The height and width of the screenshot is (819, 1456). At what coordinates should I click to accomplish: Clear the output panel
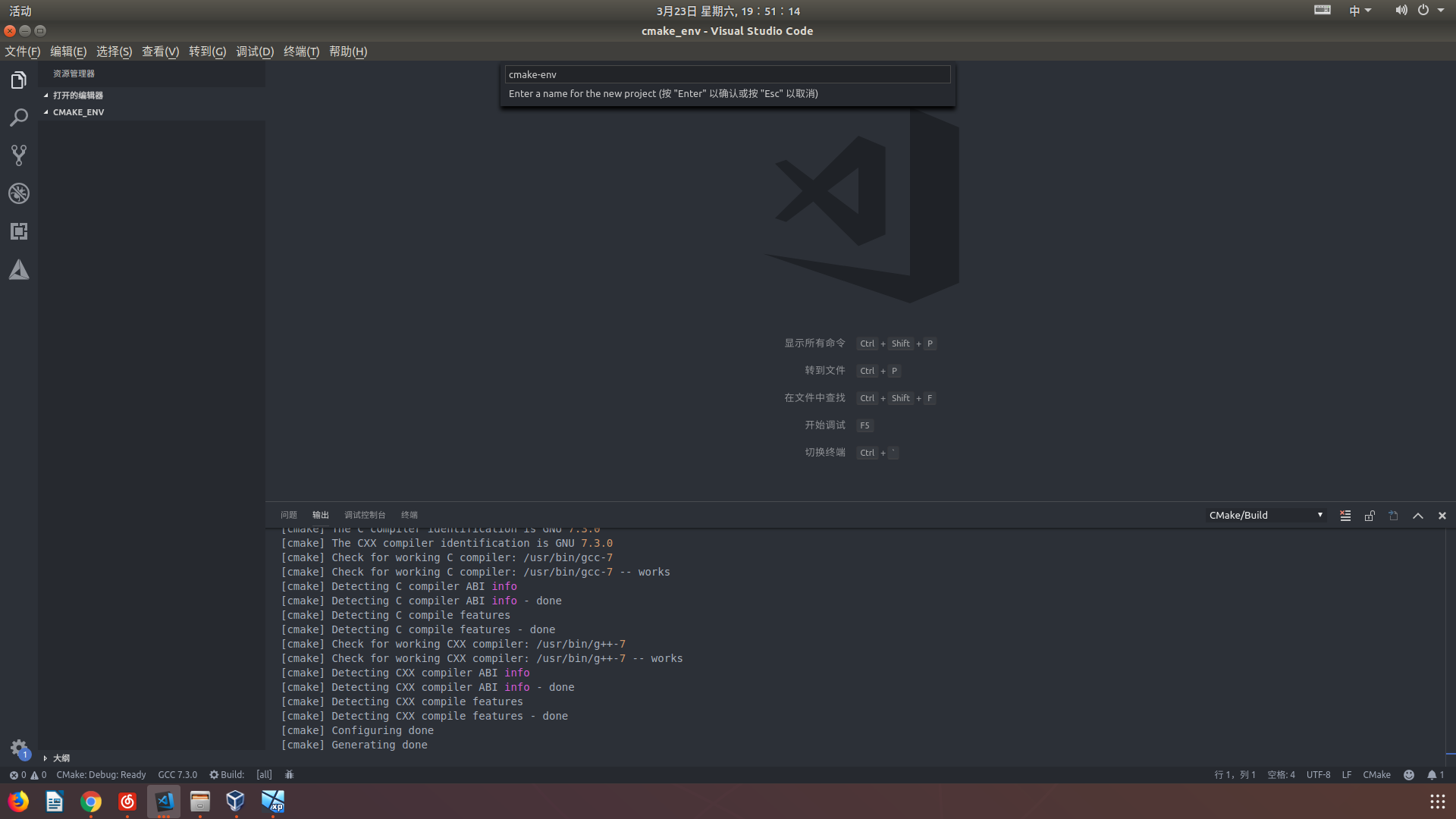(1345, 516)
